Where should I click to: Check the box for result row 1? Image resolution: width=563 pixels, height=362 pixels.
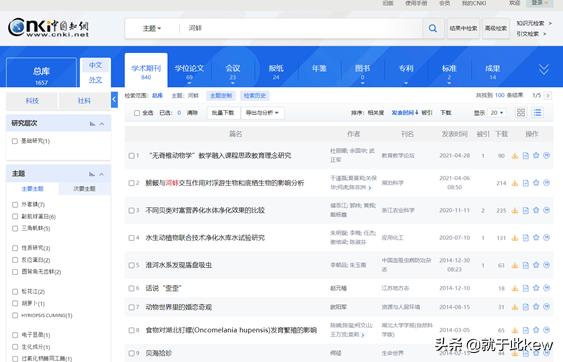tap(131, 156)
